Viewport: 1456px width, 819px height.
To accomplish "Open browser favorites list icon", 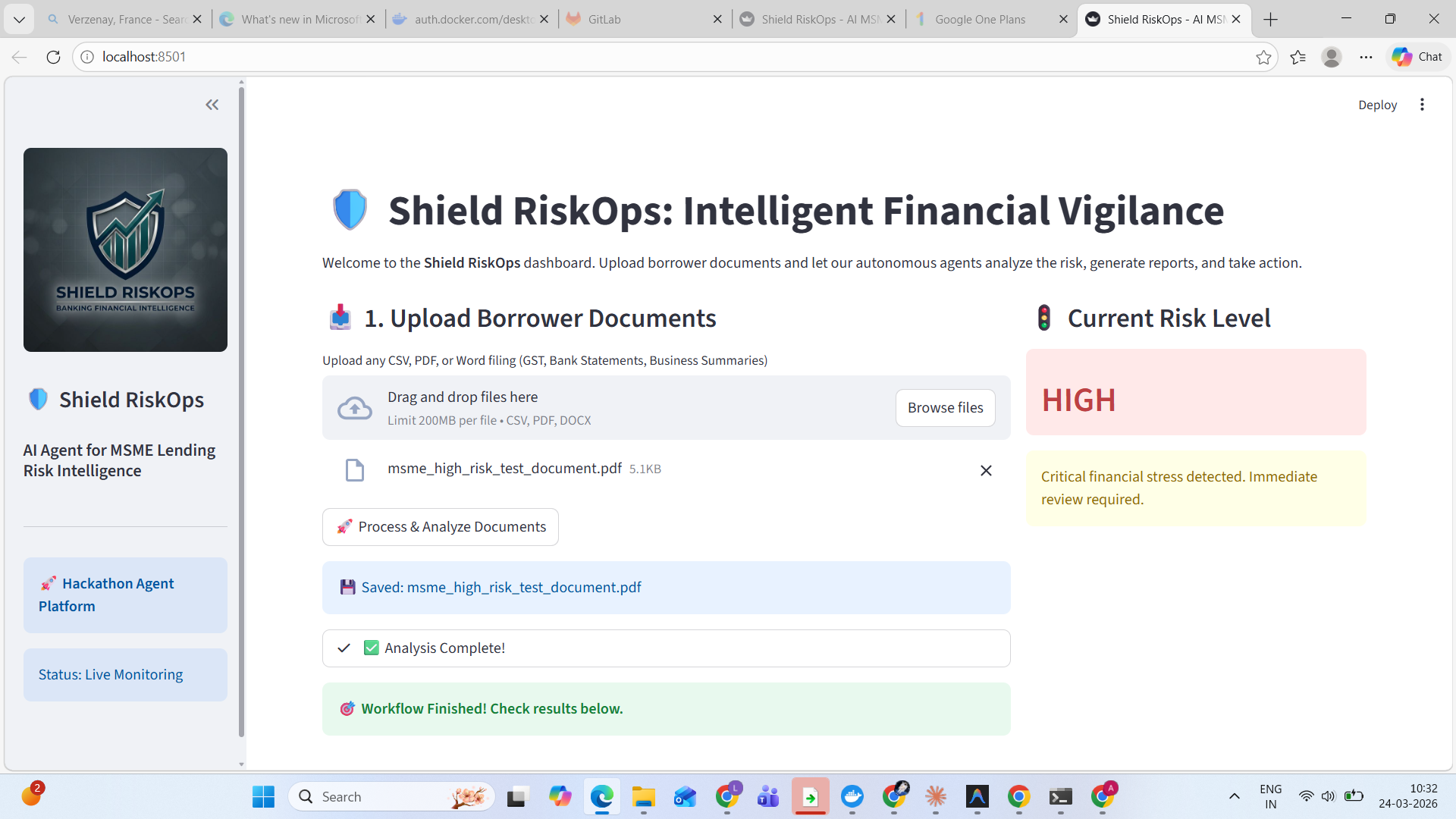I will point(1298,57).
